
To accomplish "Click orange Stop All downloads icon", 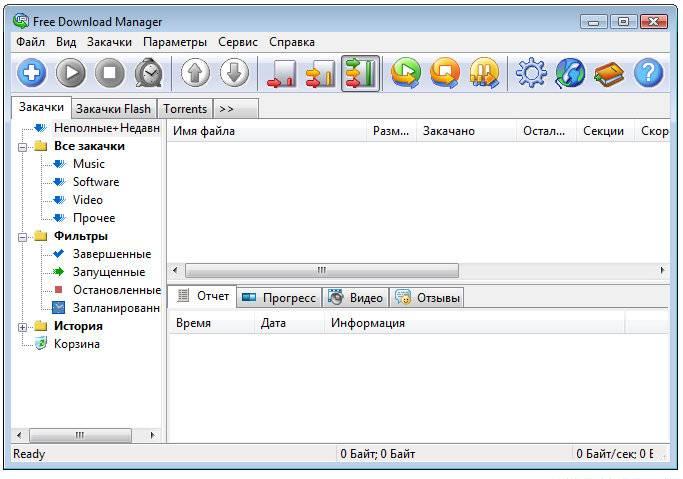I will pyautogui.click(x=445, y=73).
